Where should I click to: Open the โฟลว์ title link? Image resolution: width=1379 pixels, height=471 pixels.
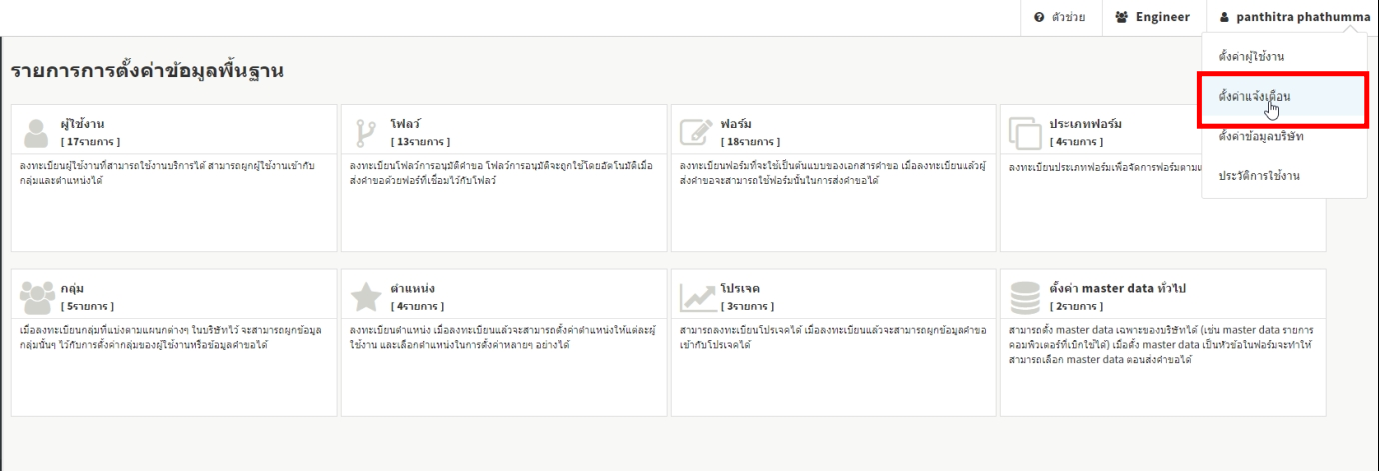click(405, 124)
